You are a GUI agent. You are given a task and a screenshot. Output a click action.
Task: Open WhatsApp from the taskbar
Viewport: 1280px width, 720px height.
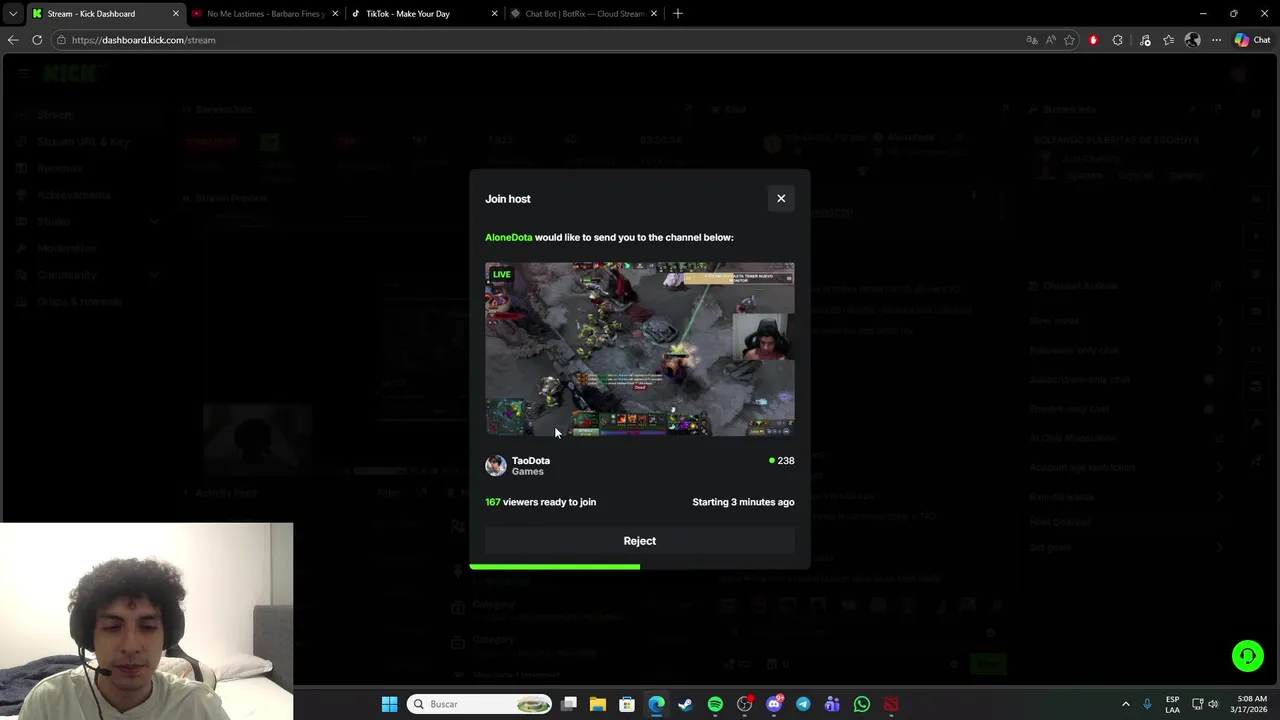[862, 704]
